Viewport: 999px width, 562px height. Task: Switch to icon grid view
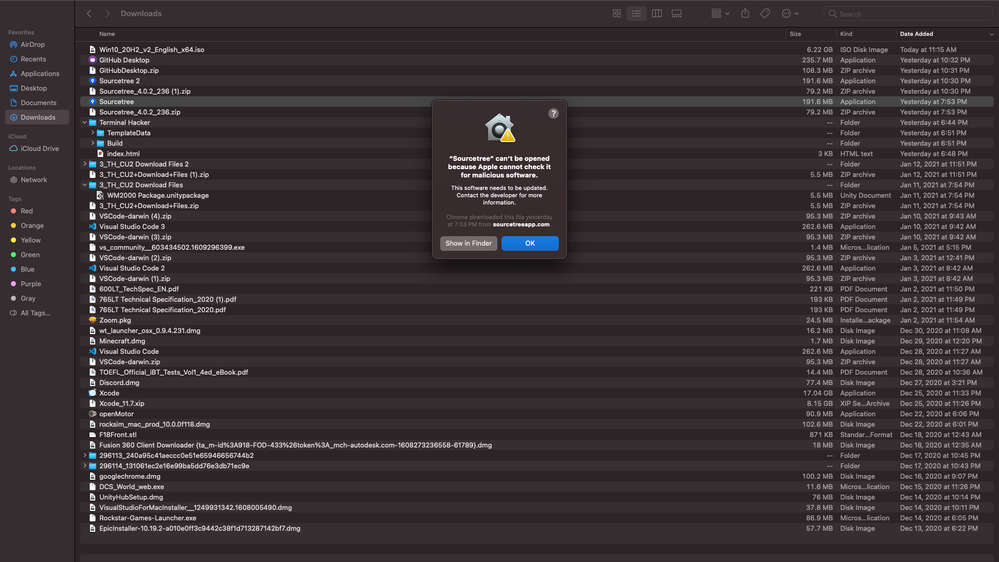(616, 13)
